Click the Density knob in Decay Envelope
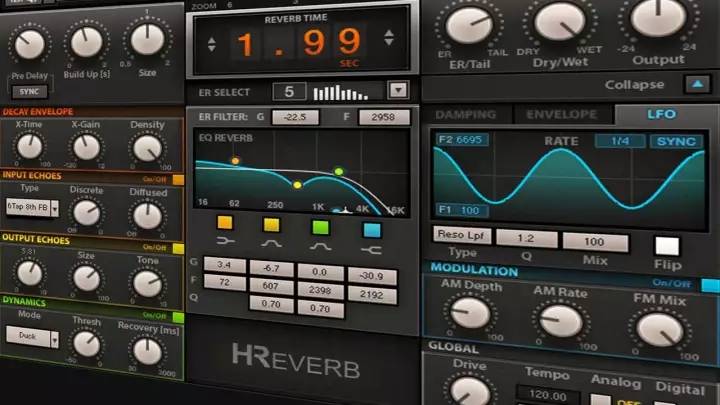The height and width of the screenshot is (405, 720). click(147, 148)
